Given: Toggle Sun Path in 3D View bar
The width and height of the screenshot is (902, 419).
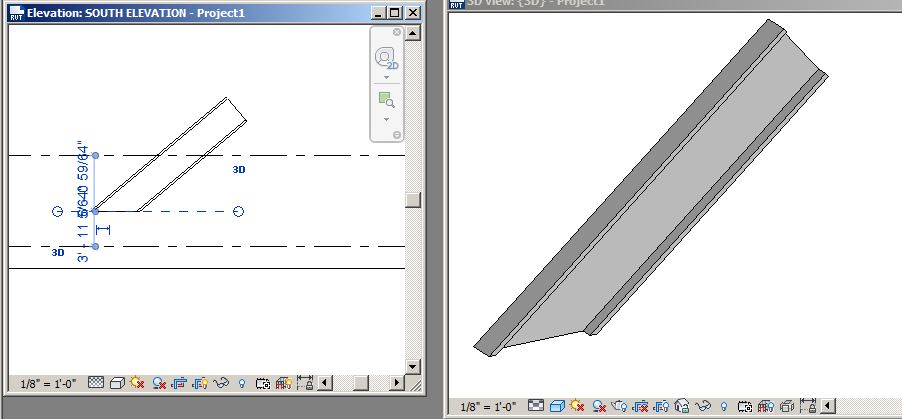Looking at the screenshot, I should click(578, 405).
